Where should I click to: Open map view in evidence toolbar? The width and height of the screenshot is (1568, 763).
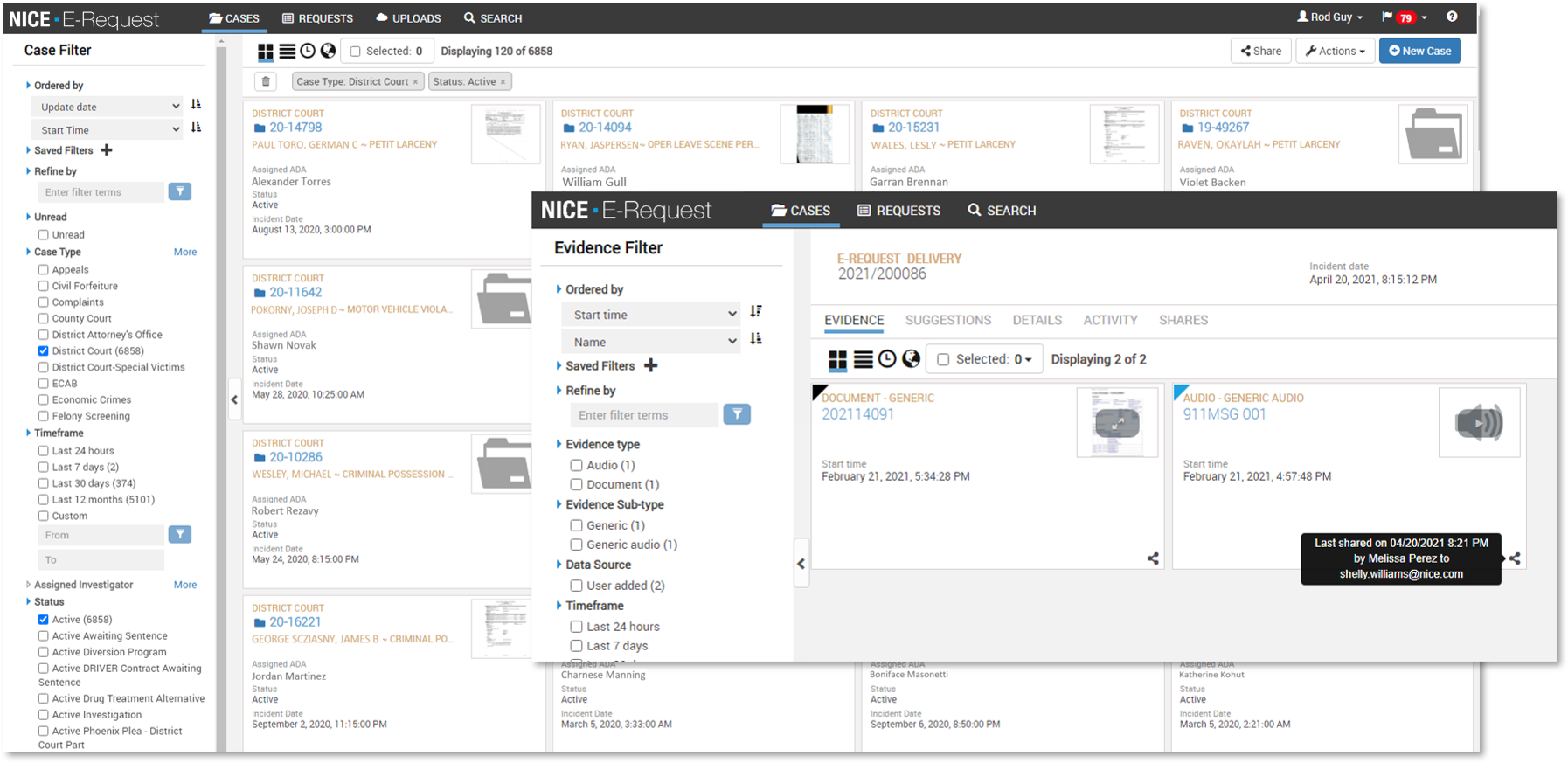[x=911, y=359]
